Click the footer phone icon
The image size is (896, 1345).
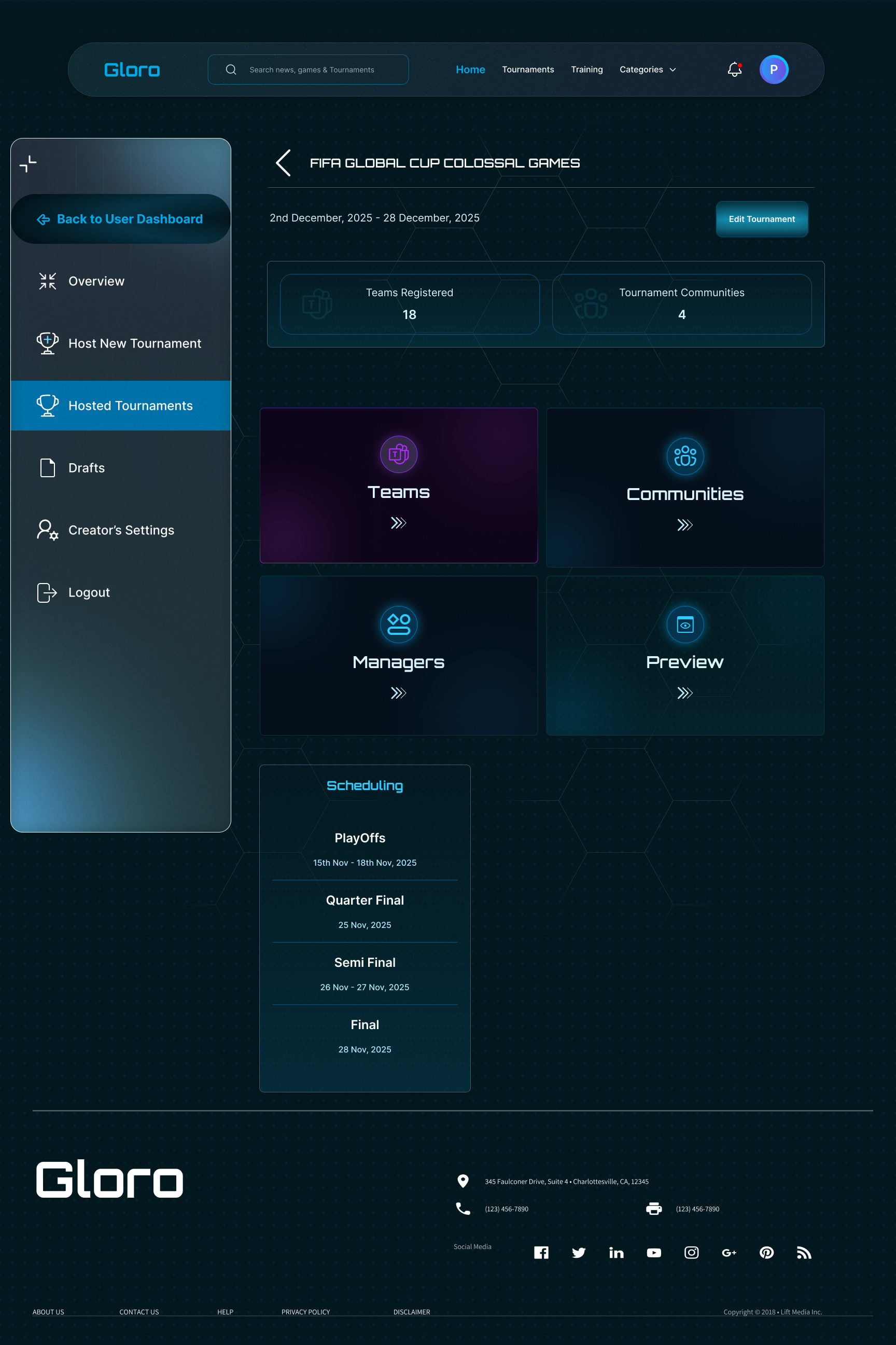point(463,1209)
